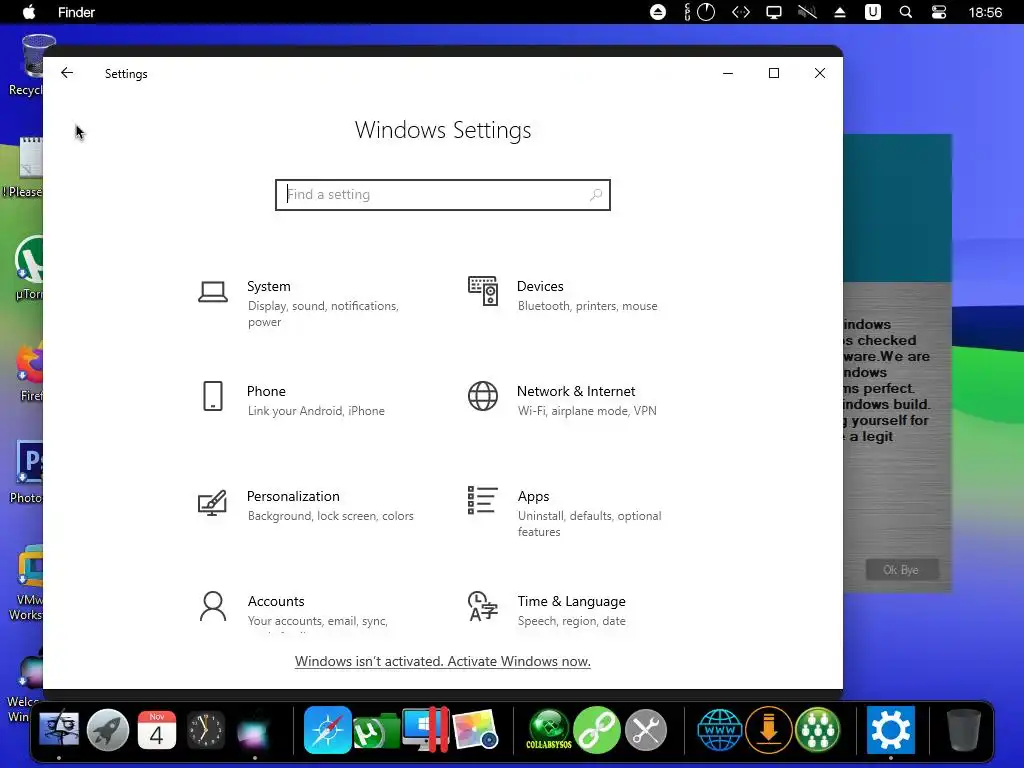Open Windows monitor Parallels-style dock icon

tap(425, 729)
